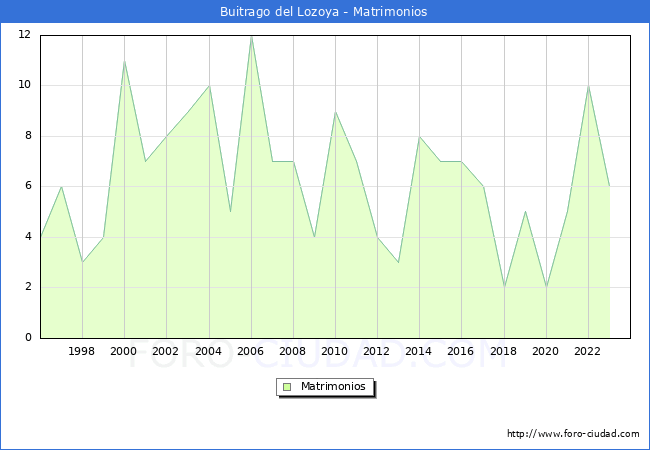
Task: Click the 1998 x-axis year label
Action: pos(82,351)
